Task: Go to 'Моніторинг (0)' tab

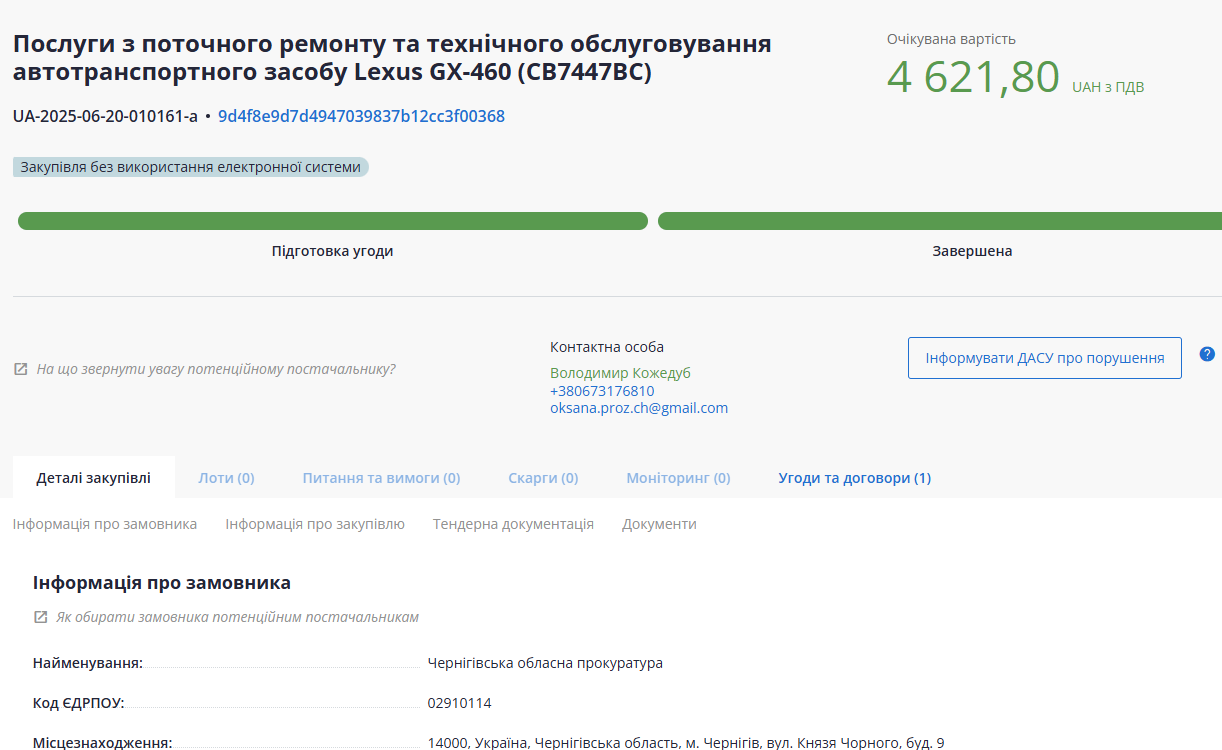Action: (x=678, y=478)
